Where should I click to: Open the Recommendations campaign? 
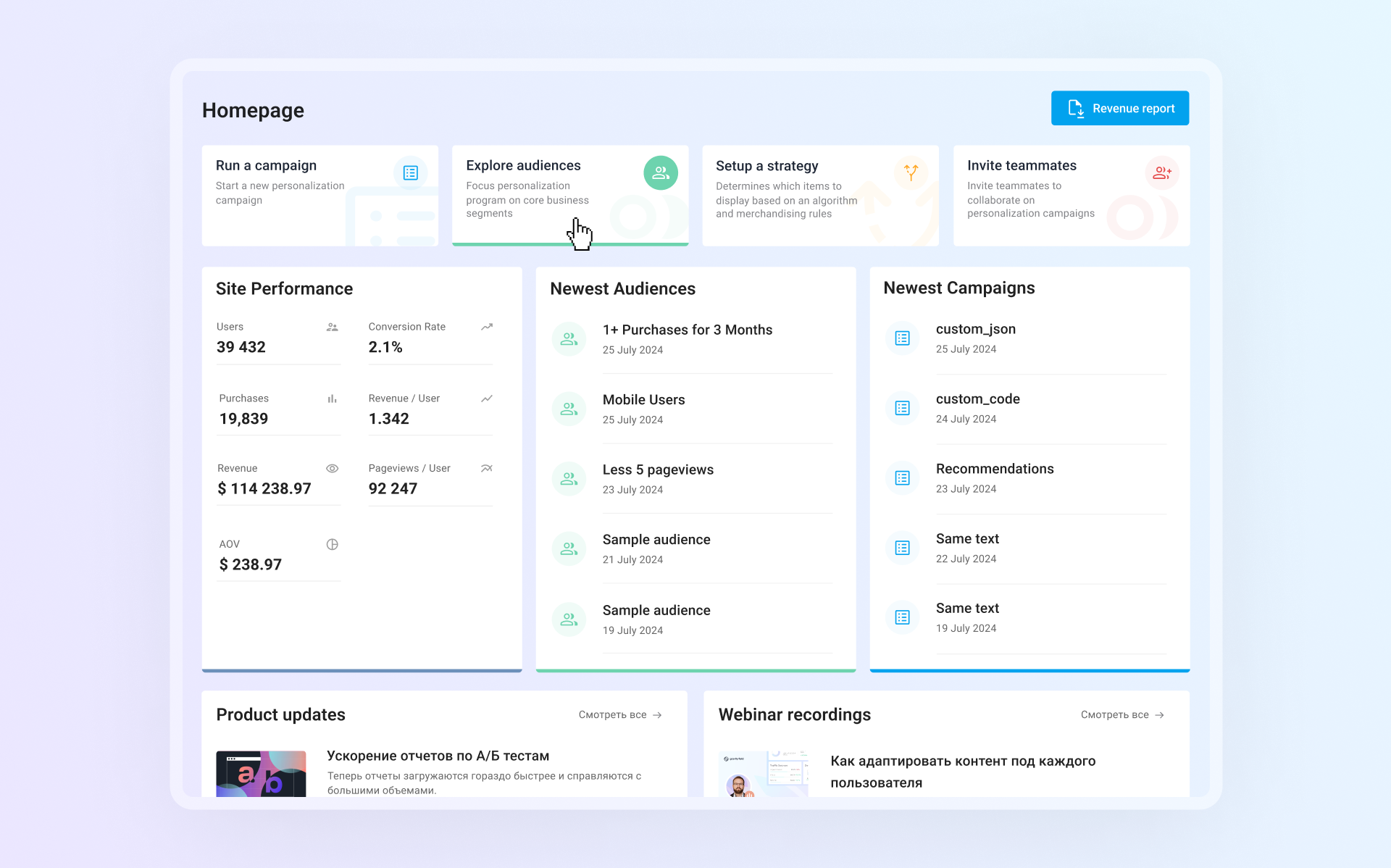pyautogui.click(x=994, y=469)
